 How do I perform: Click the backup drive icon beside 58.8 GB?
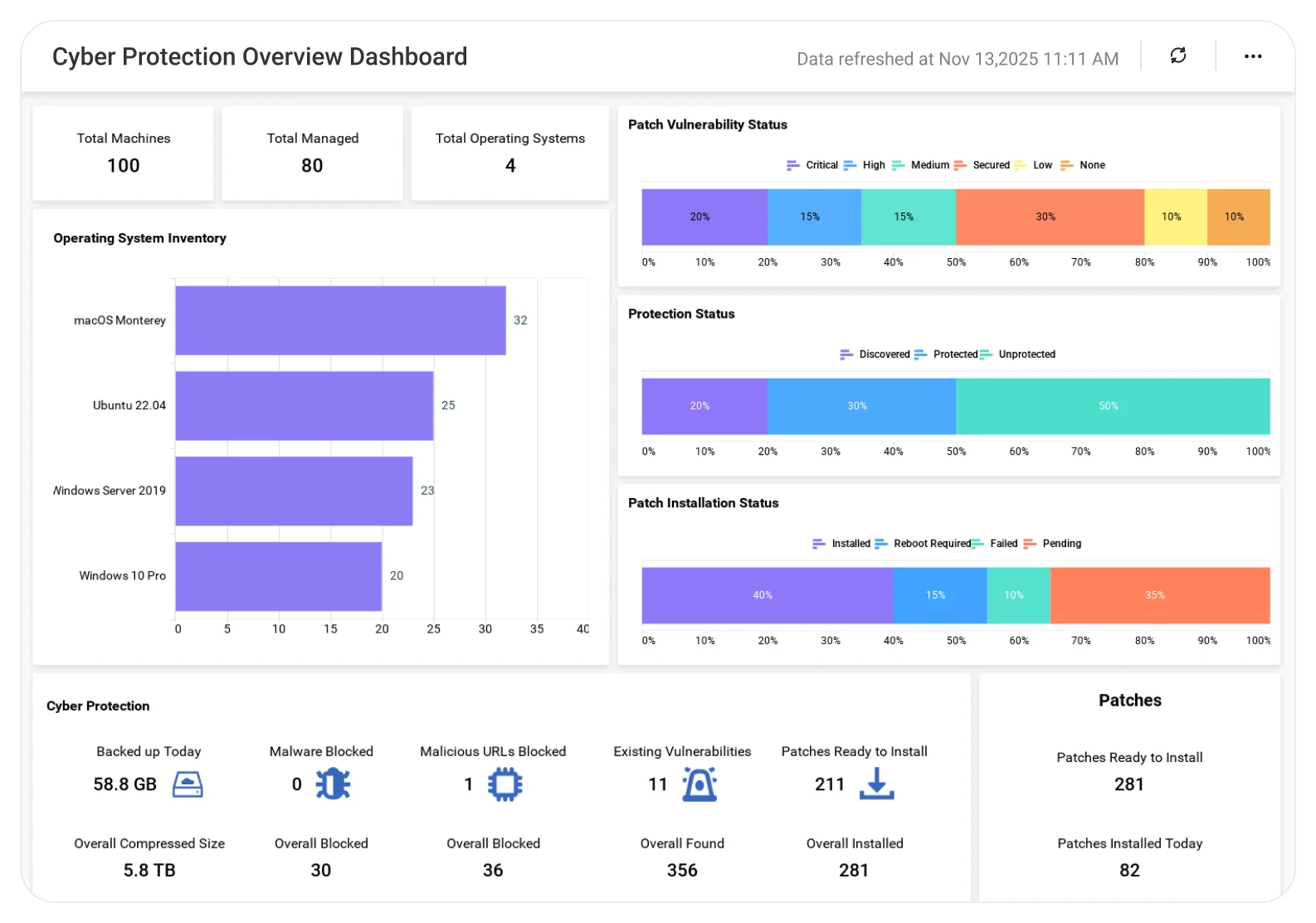(188, 784)
